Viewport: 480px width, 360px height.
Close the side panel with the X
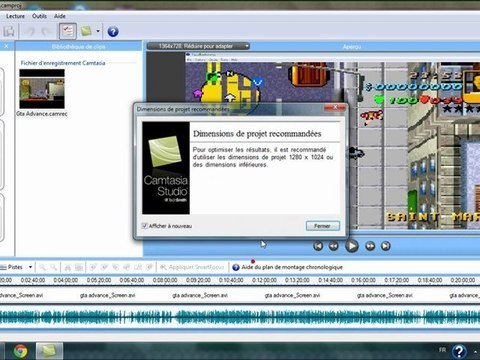6,46
